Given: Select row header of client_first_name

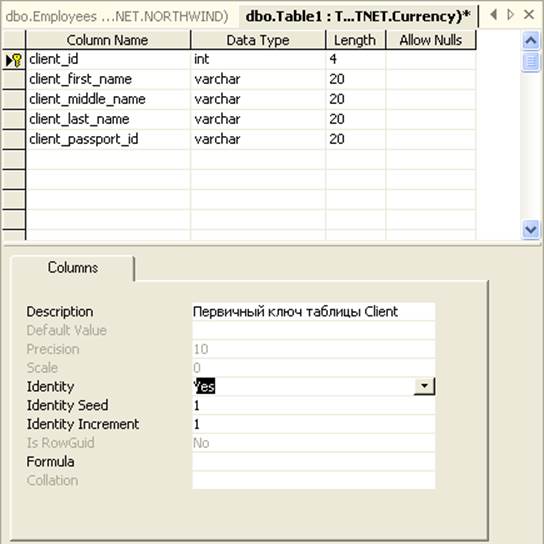Looking at the screenshot, I should coord(14,79).
